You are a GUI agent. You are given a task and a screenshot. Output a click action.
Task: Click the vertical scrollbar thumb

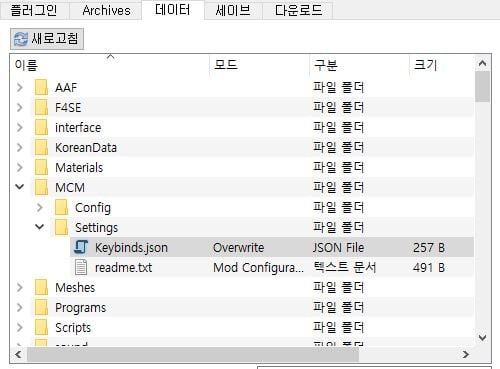coord(482,87)
